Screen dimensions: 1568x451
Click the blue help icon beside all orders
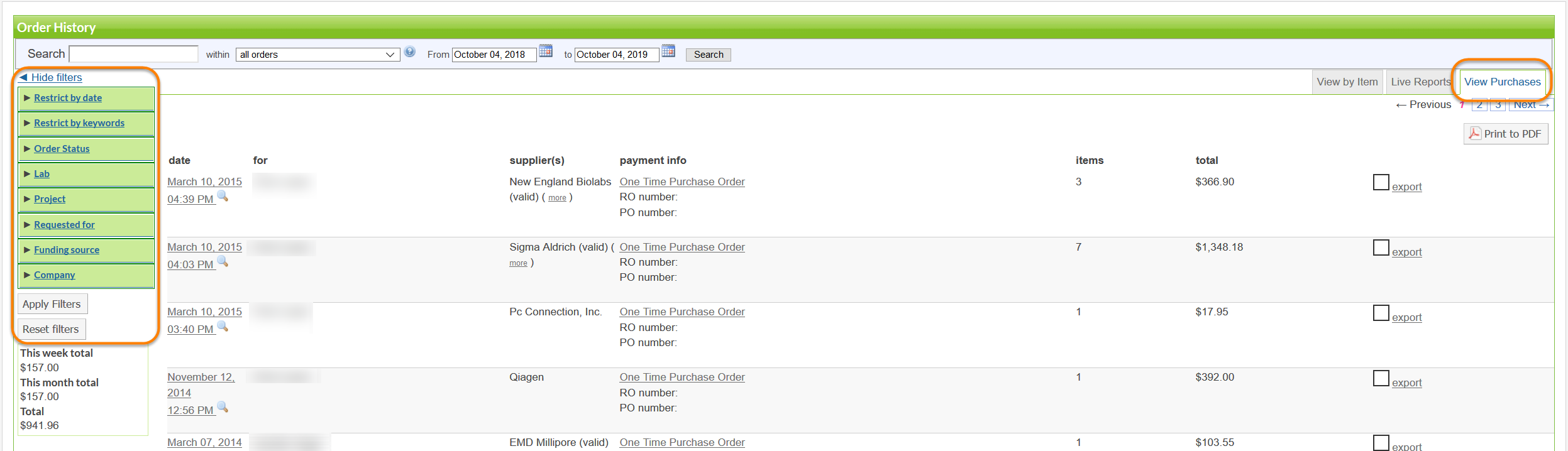tap(410, 52)
